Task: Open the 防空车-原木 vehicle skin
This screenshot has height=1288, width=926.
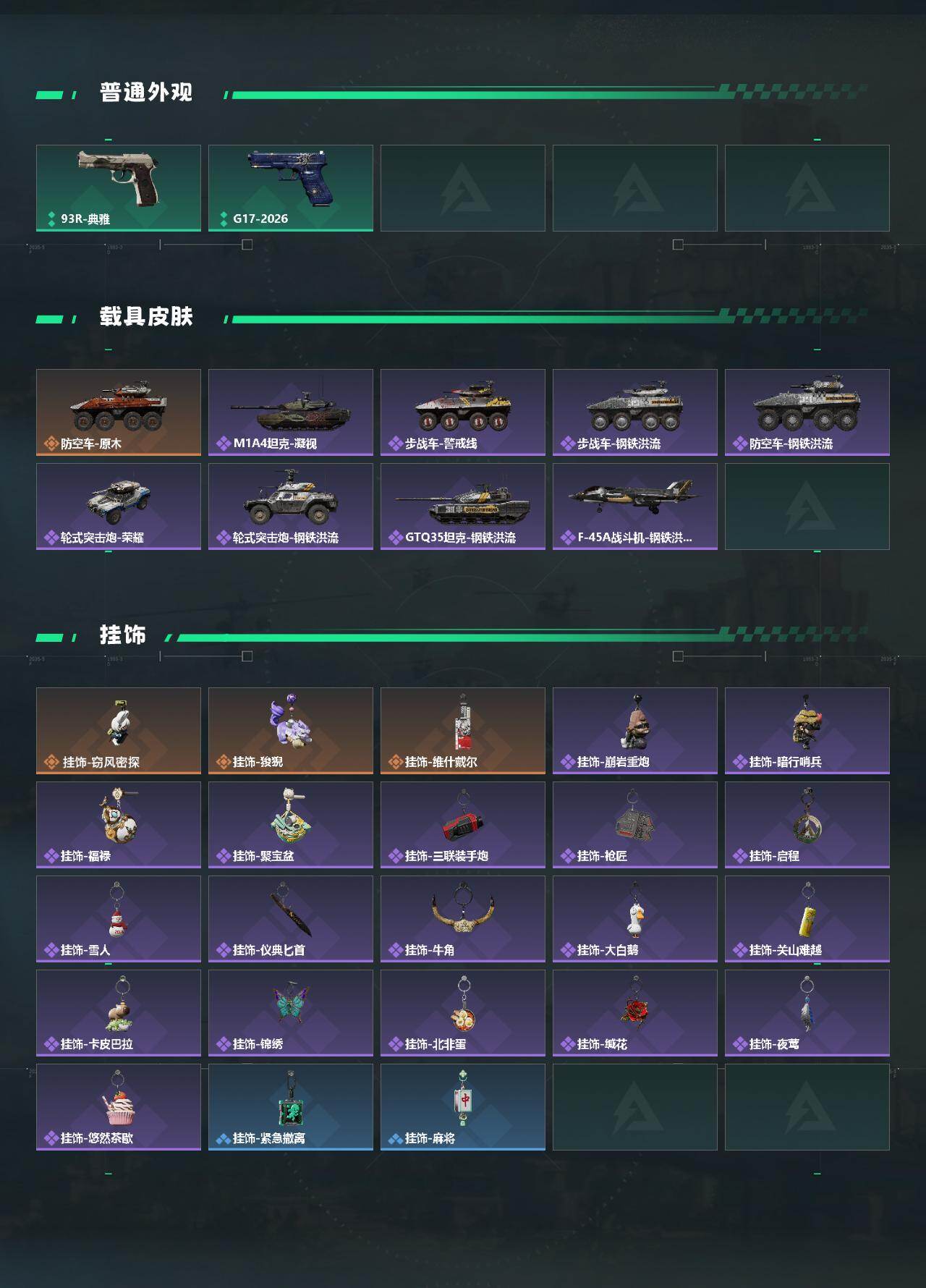Action: [119, 412]
